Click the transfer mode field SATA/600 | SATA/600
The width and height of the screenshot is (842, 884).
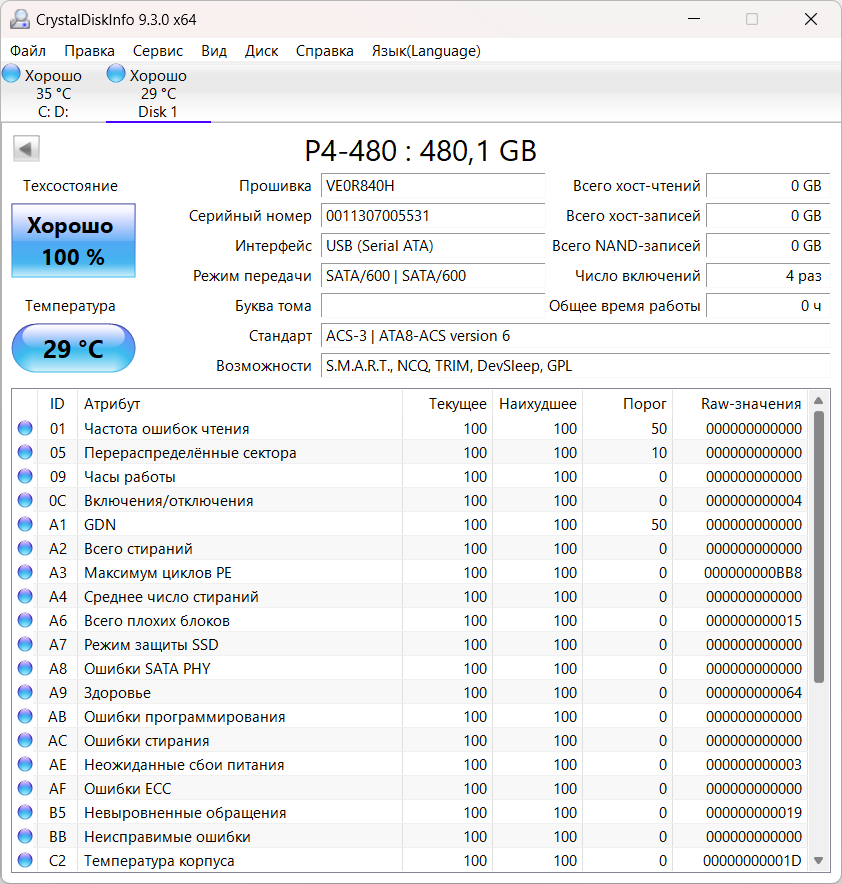(x=433, y=276)
